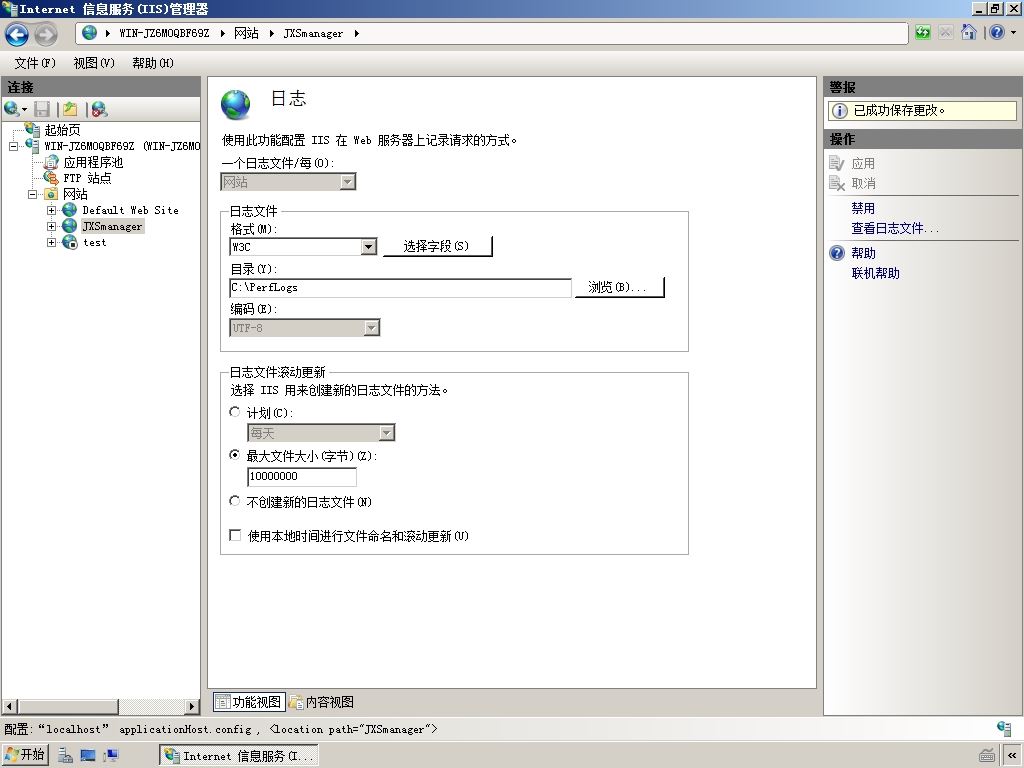This screenshot has height=768, width=1024.
Task: Click the Stop loading icon
Action: pyautogui.click(x=945, y=33)
